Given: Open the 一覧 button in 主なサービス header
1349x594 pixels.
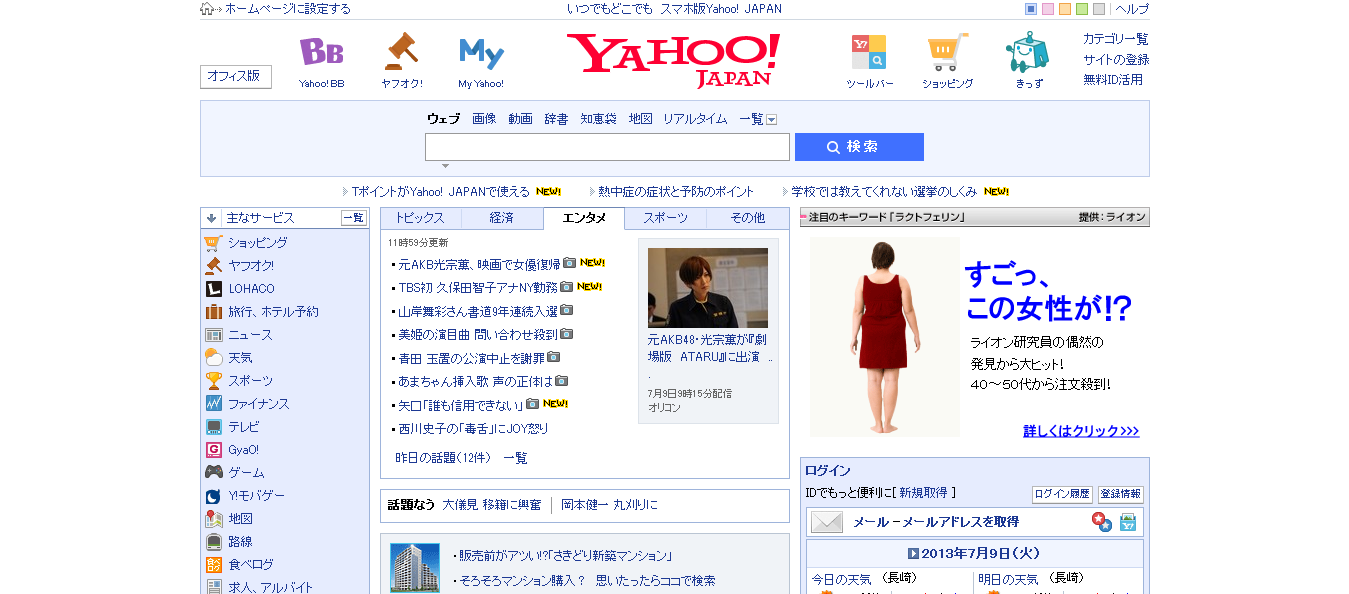Looking at the screenshot, I should (354, 218).
